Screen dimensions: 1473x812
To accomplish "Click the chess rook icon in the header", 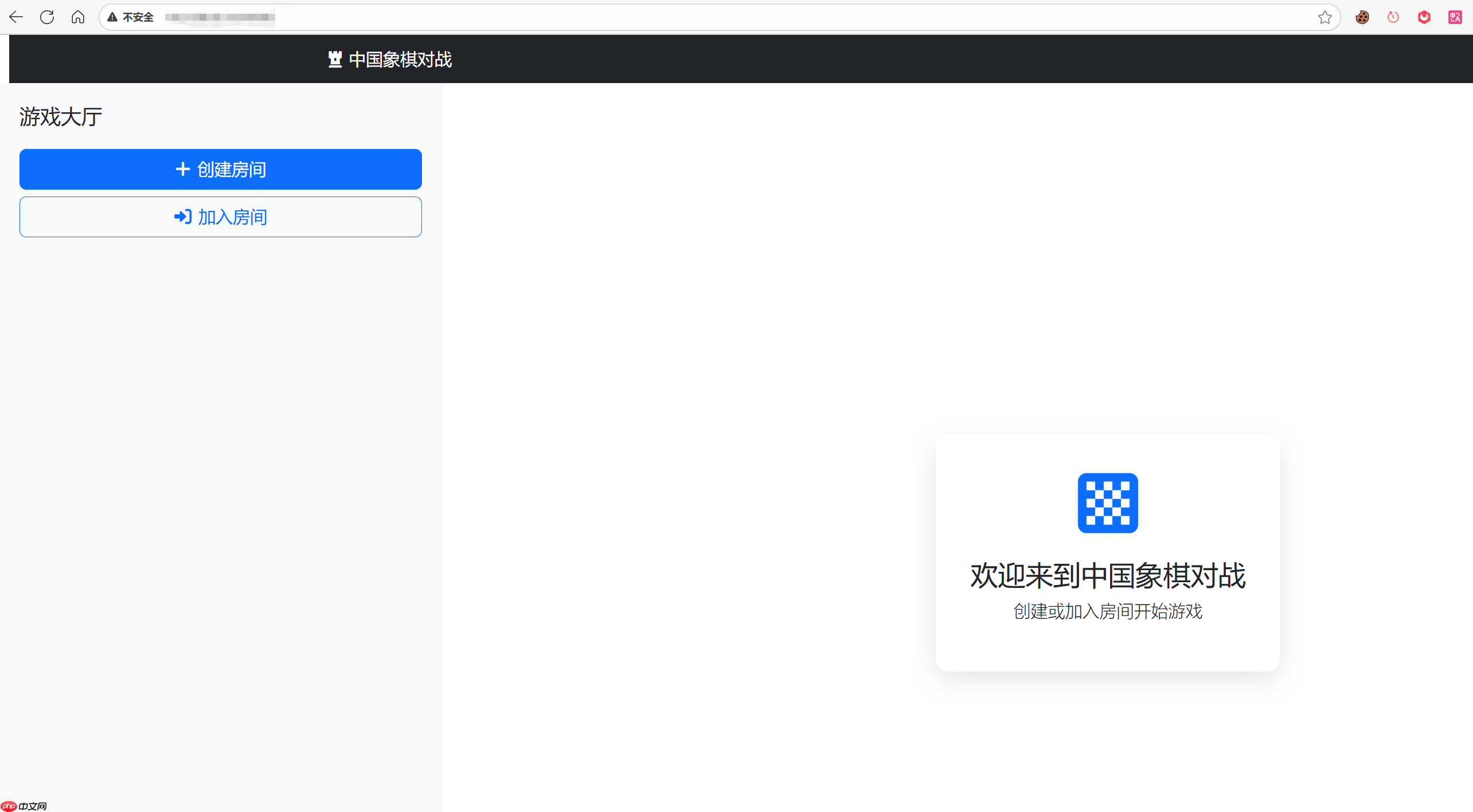I will point(334,58).
